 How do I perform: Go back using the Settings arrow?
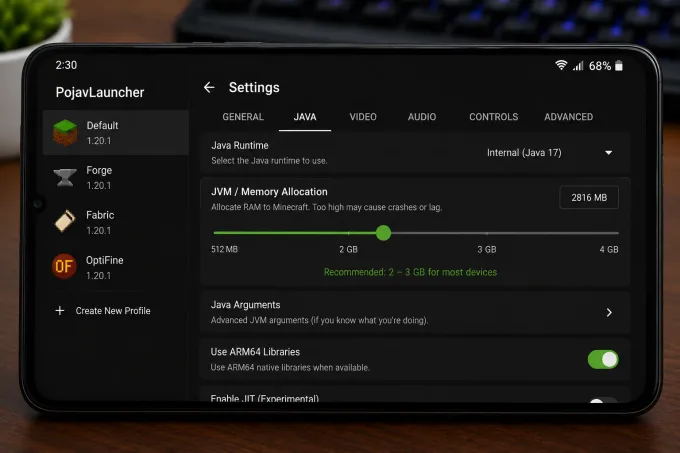pyautogui.click(x=209, y=87)
